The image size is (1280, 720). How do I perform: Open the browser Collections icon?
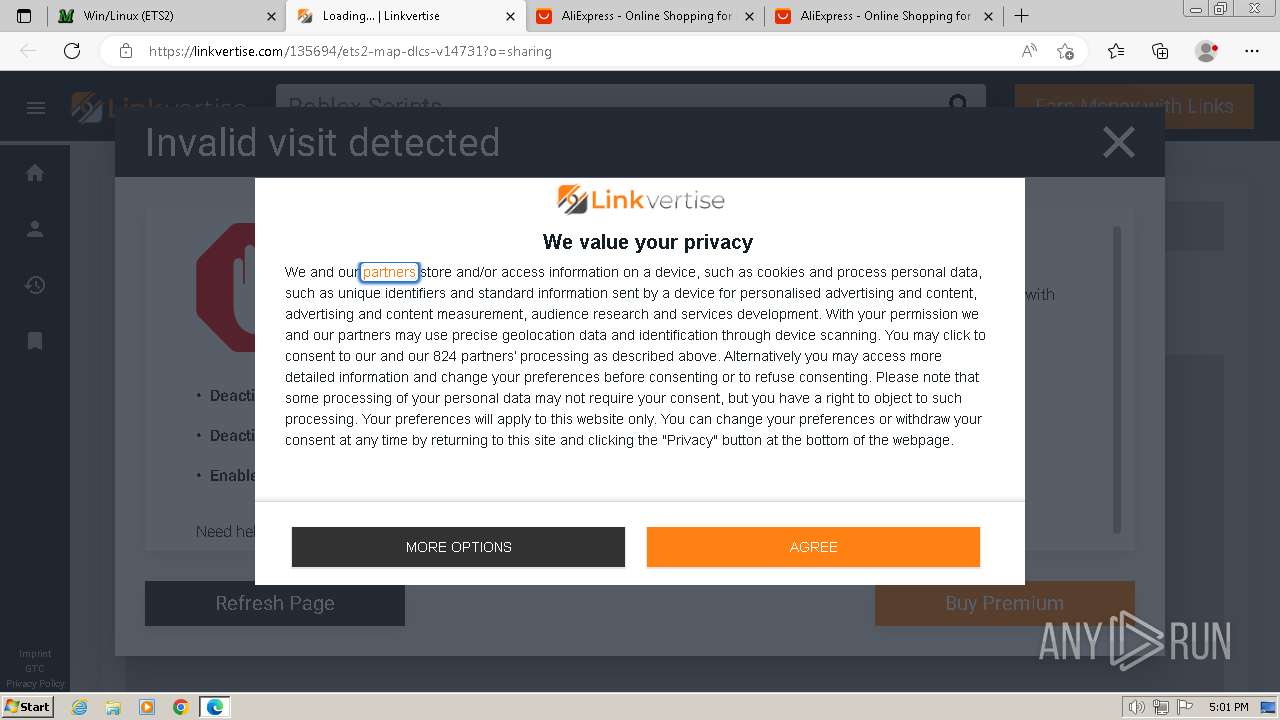tap(1160, 51)
